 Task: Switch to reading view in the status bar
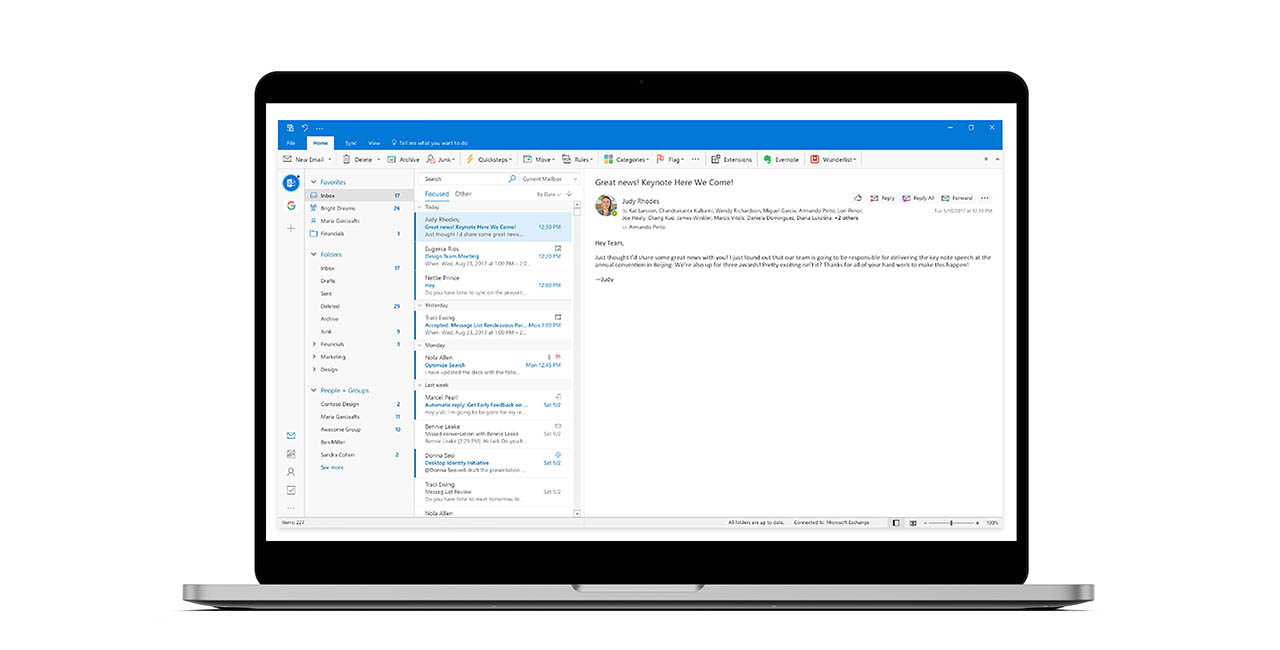point(912,523)
